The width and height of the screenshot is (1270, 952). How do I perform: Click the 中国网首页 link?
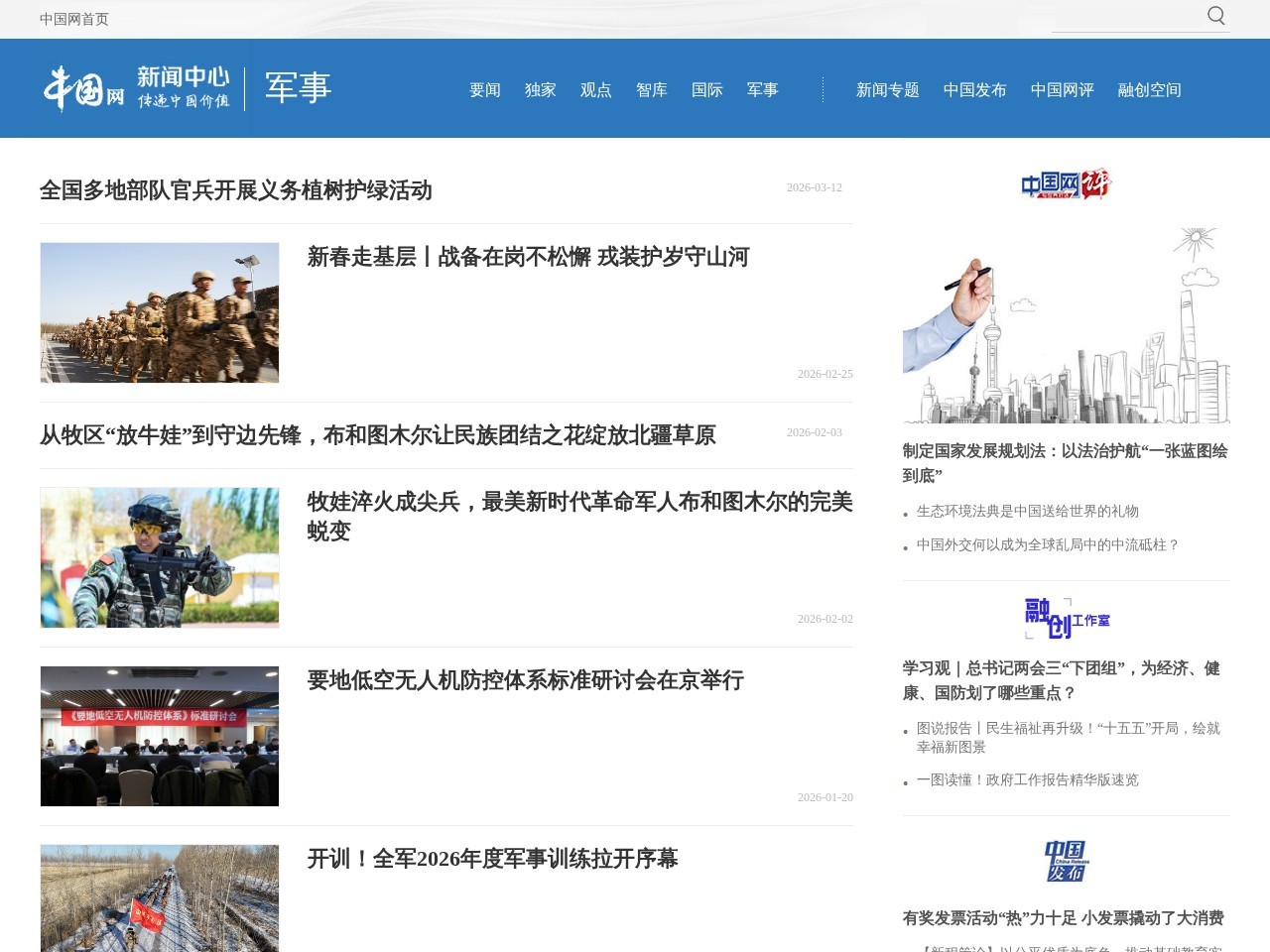point(73,18)
